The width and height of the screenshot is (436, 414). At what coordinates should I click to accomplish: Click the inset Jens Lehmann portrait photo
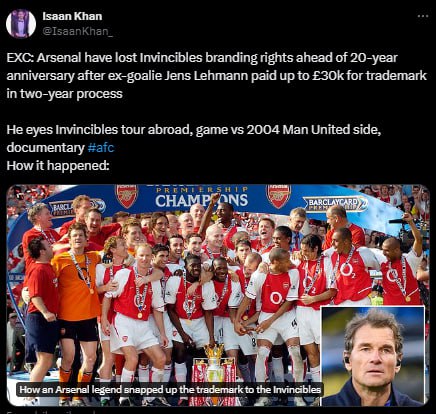tap(373, 355)
